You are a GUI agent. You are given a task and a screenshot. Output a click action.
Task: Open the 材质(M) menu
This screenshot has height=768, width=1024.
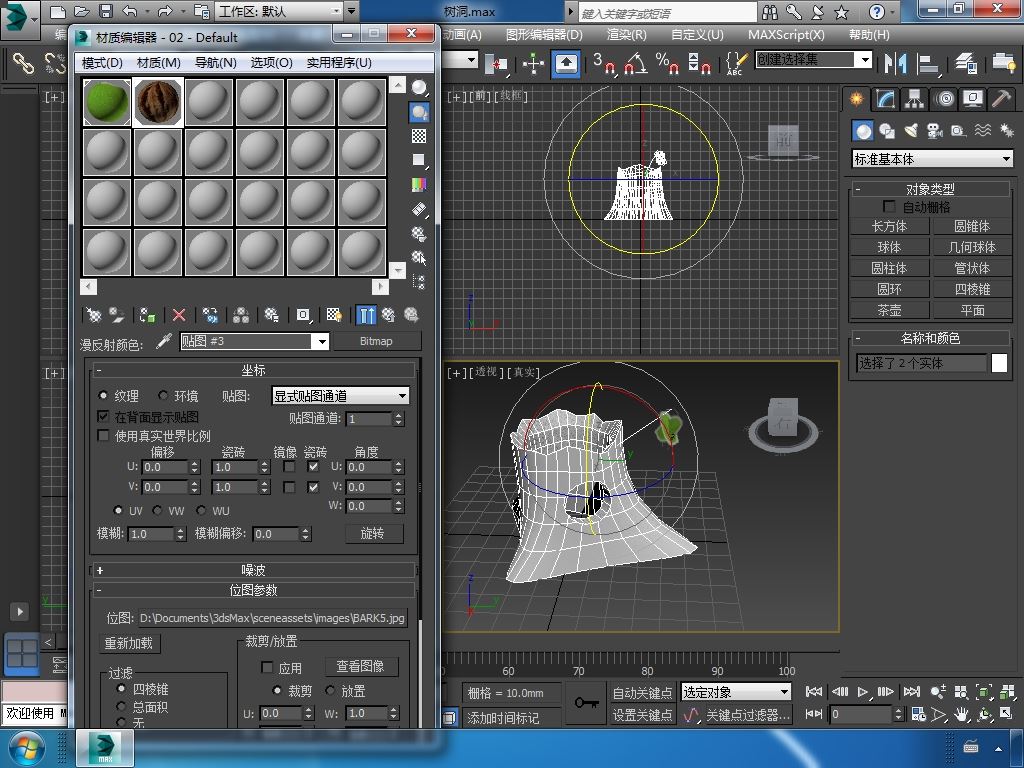tap(158, 63)
